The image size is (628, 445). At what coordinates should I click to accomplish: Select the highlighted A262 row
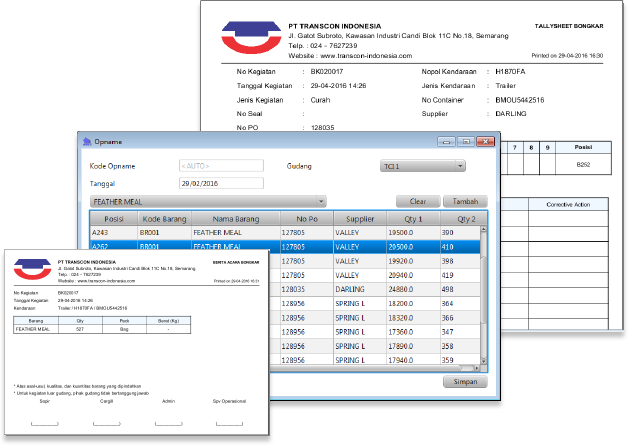(x=285, y=247)
